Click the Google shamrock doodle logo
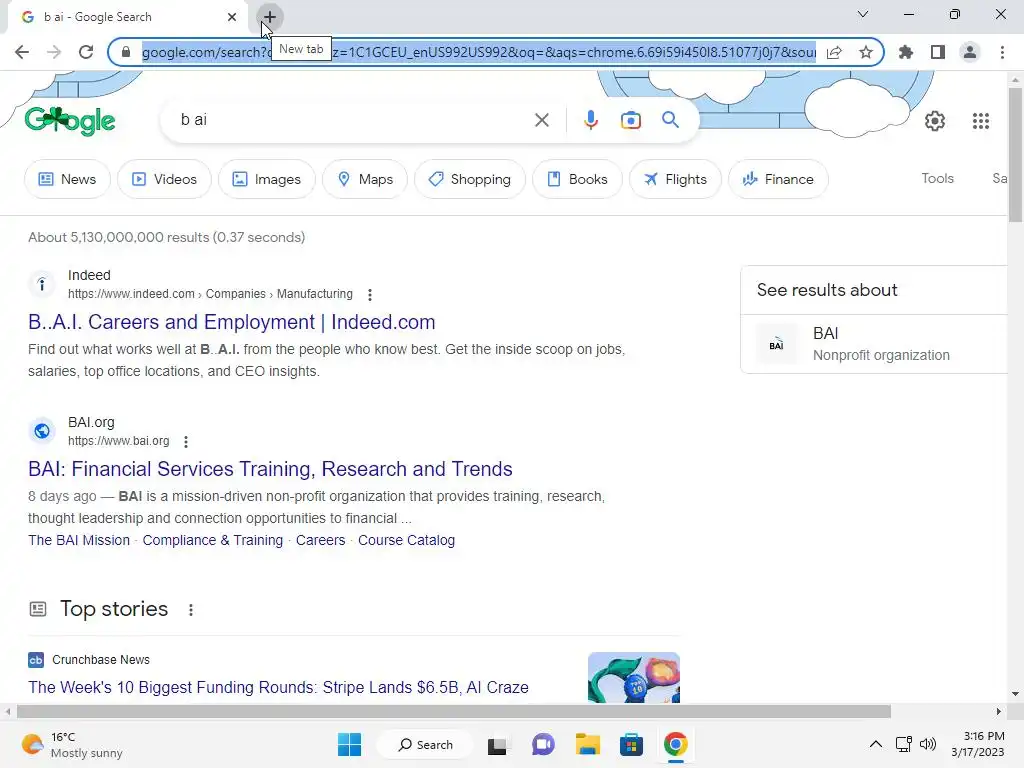This screenshot has width=1024, height=768. point(70,121)
